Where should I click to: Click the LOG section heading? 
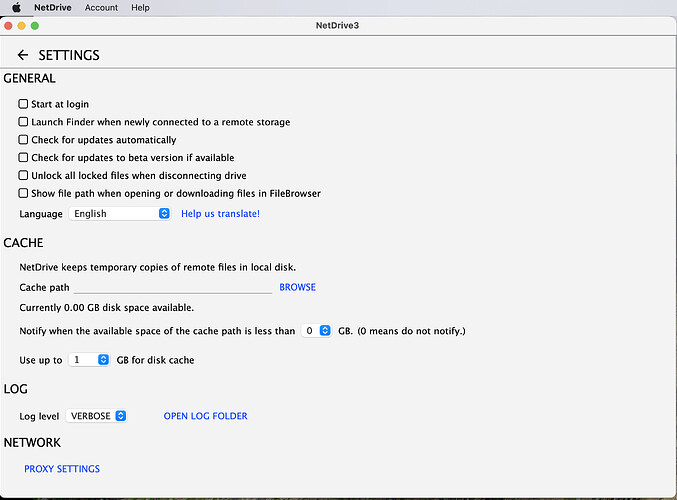tap(16, 389)
